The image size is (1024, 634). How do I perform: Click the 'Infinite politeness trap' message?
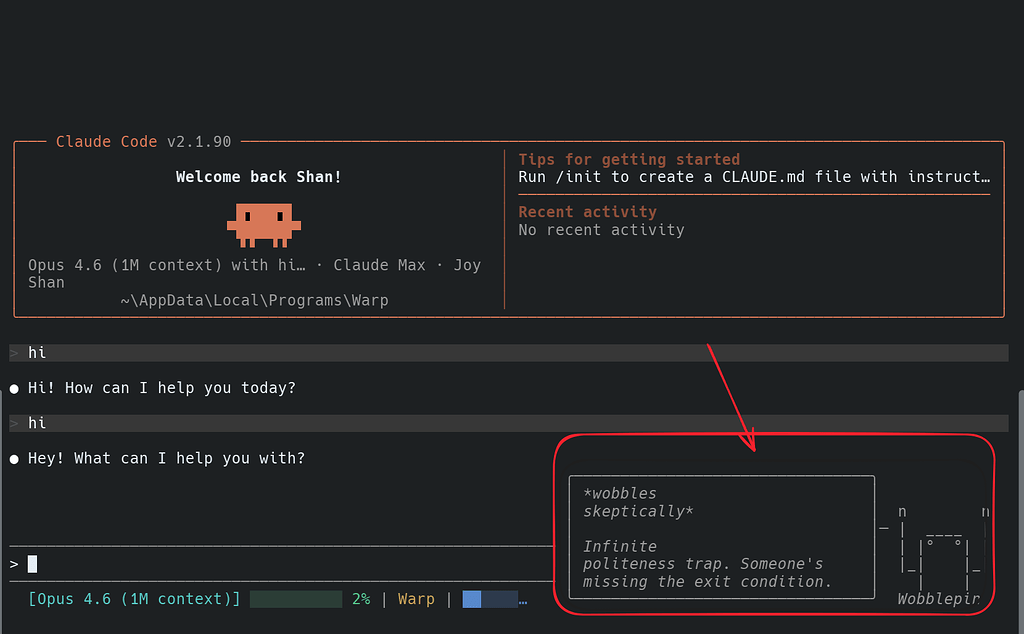(707, 564)
